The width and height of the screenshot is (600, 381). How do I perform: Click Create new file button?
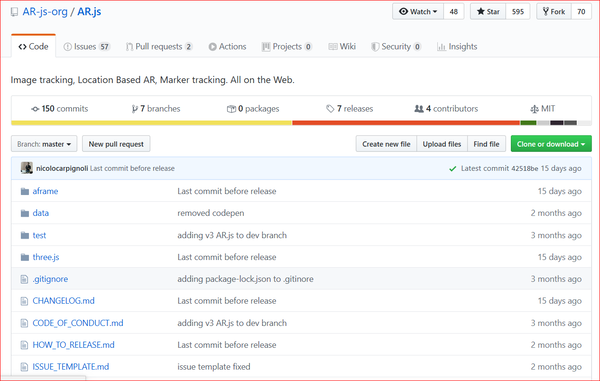pyautogui.click(x=386, y=144)
